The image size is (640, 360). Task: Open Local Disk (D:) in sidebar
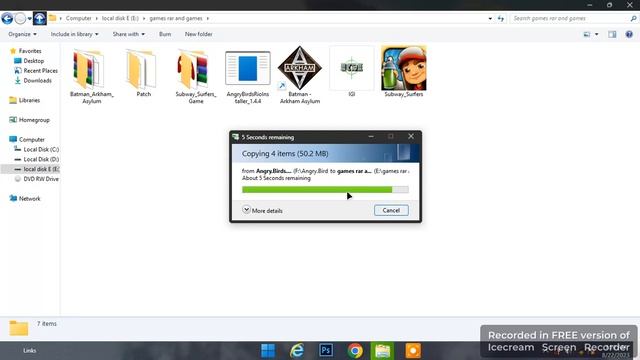click(36, 159)
